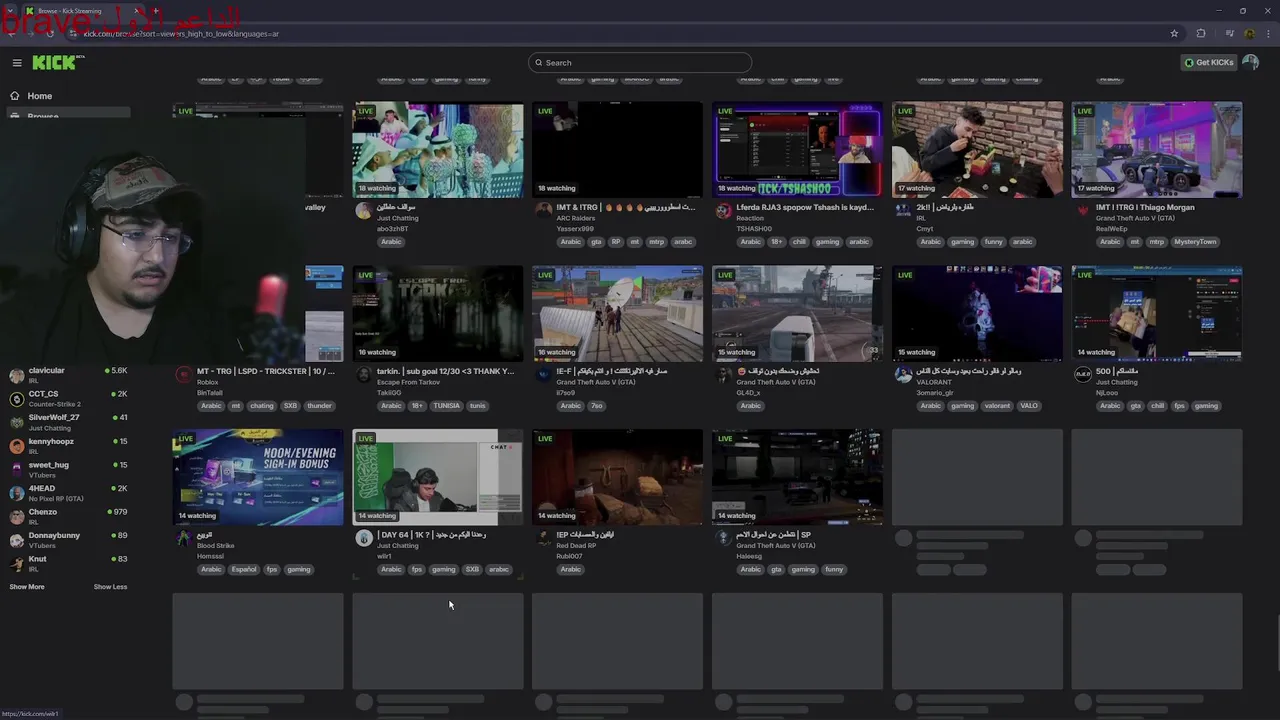This screenshot has width=1280, height=720.
Task: Click Chenzo avatar in sidebar
Action: pyautogui.click(x=16, y=516)
